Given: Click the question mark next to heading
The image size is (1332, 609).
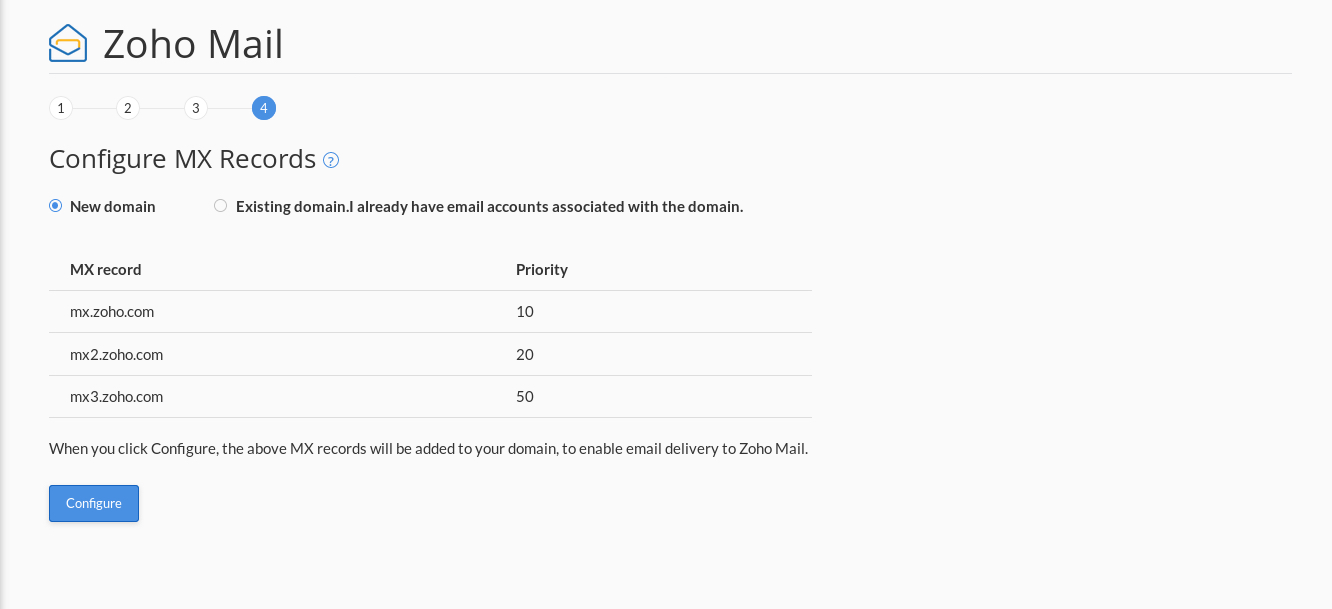Looking at the screenshot, I should pyautogui.click(x=330, y=160).
